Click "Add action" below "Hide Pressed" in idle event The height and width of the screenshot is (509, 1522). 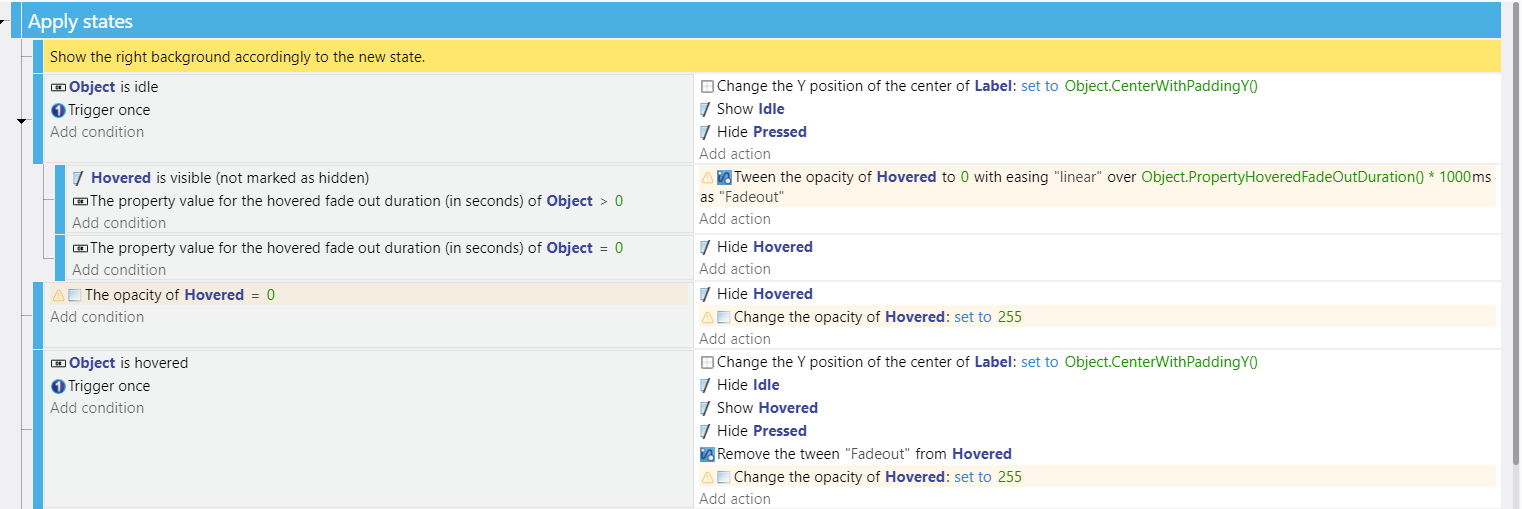(x=735, y=154)
